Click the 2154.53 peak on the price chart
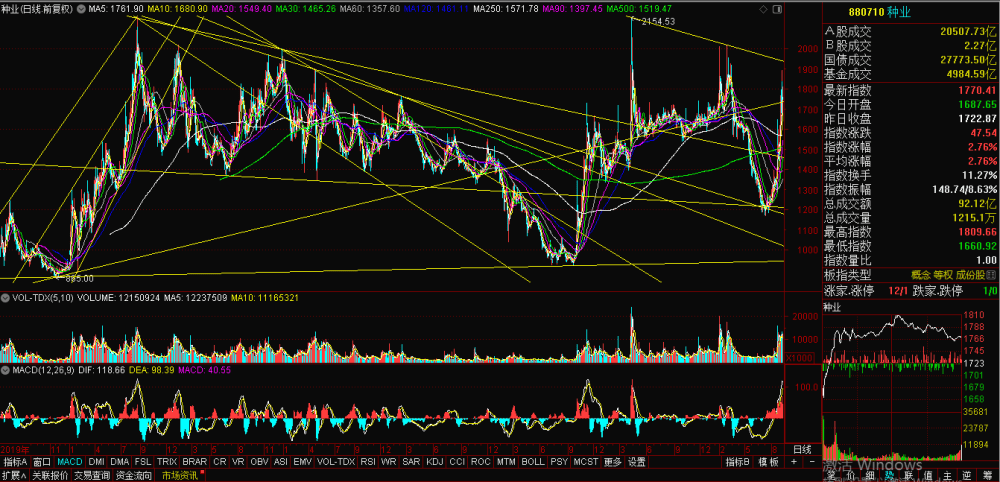 [x=658, y=21]
